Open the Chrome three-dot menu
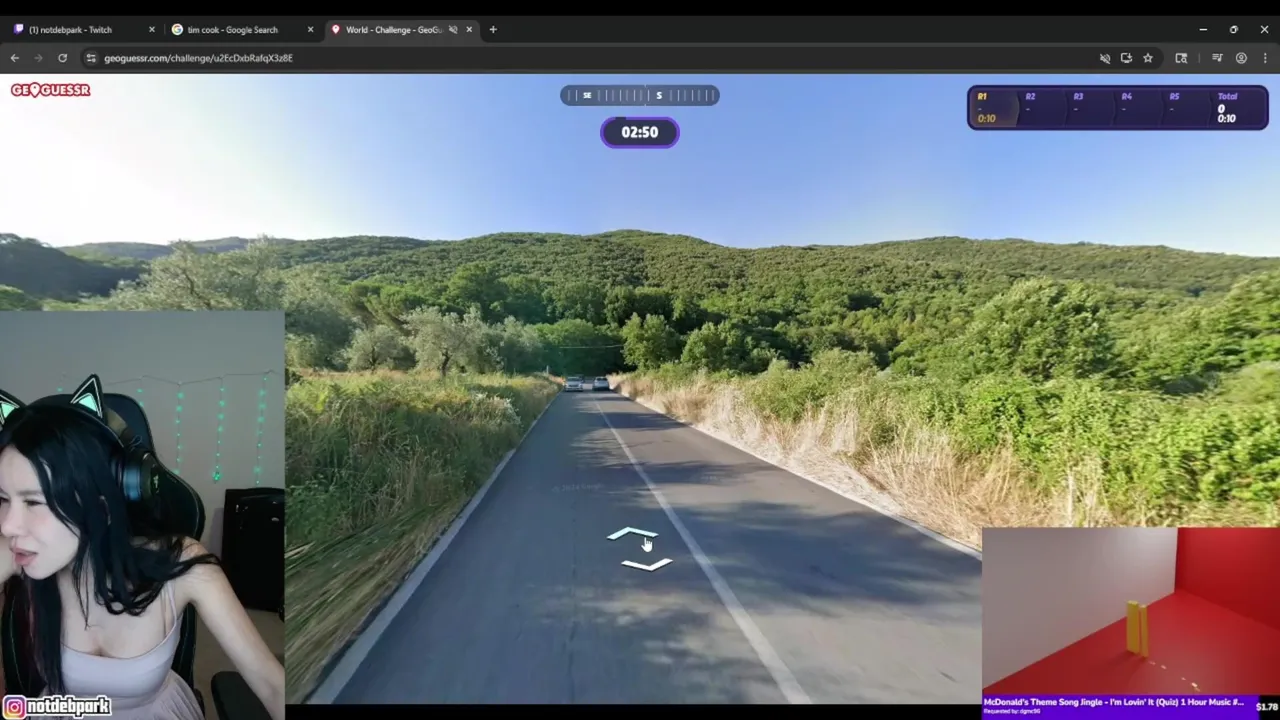 (x=1265, y=58)
